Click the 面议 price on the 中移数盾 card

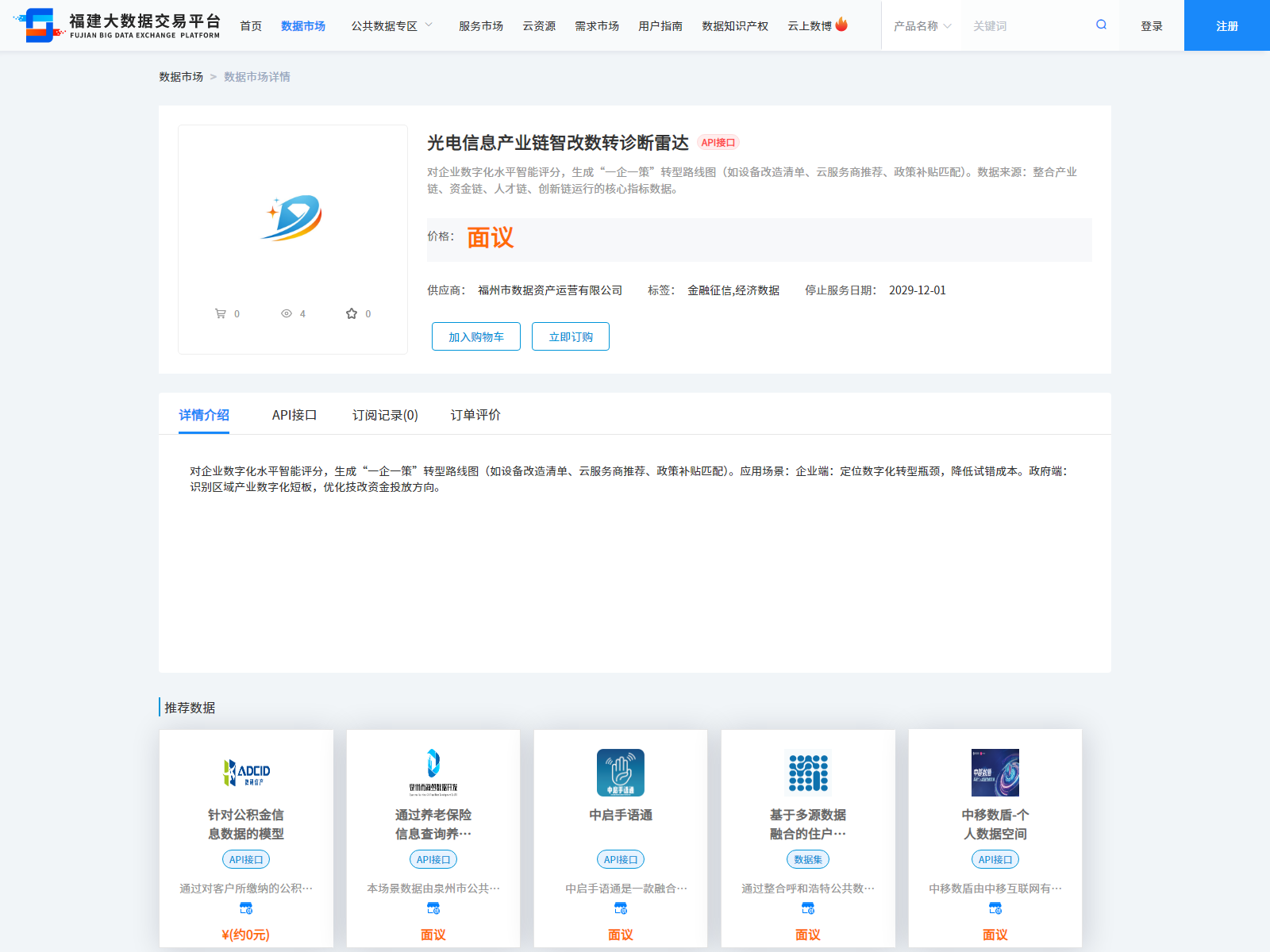[995, 935]
